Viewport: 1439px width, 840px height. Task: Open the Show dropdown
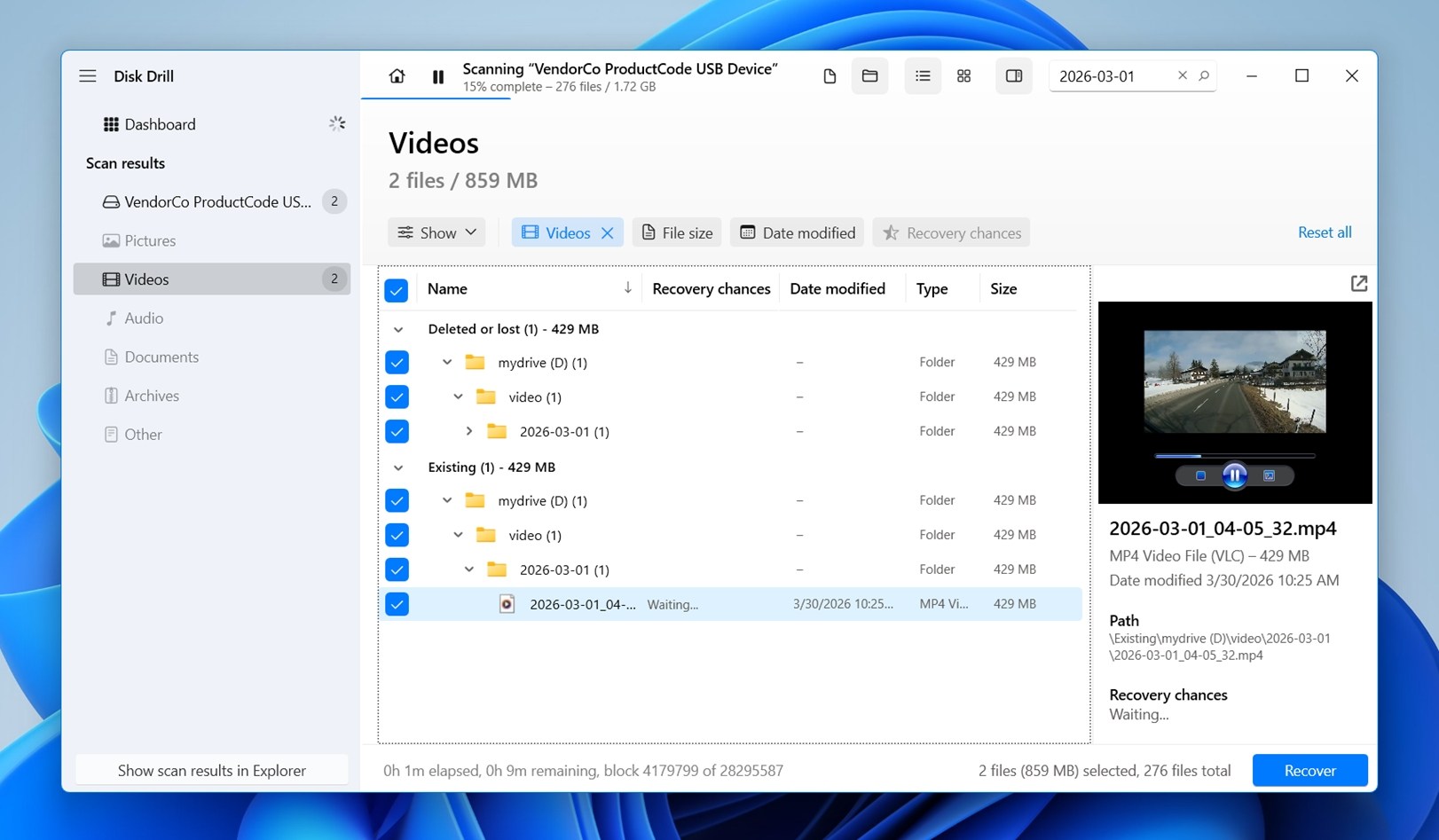[x=436, y=233]
